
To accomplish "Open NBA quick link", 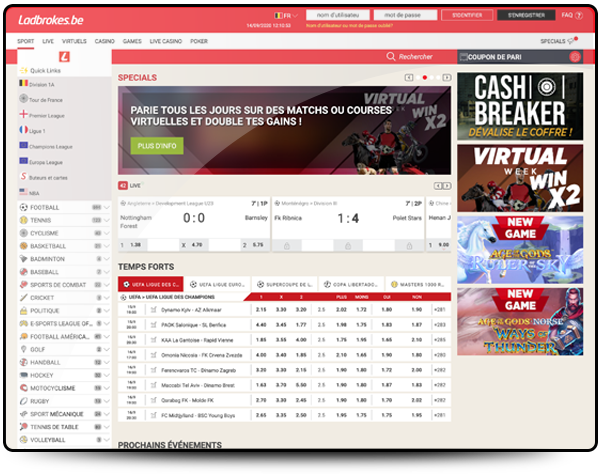I will click(29, 192).
